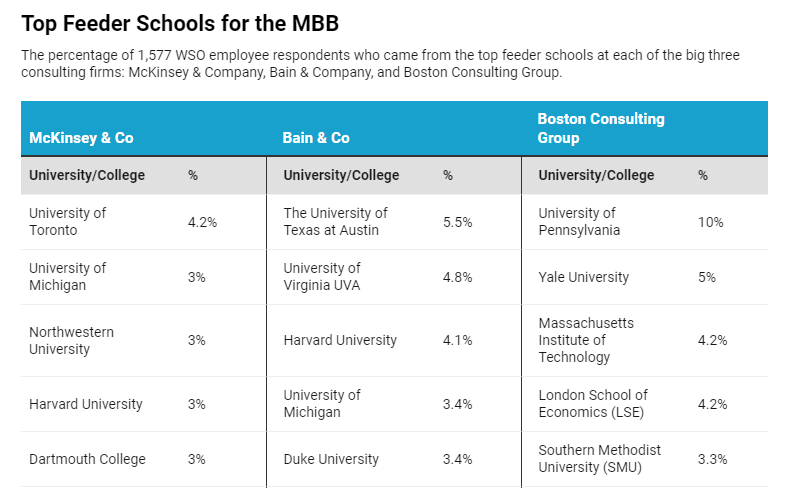Select the McKinsey & Co column header
The width and height of the screenshot is (790, 488).
click(81, 138)
